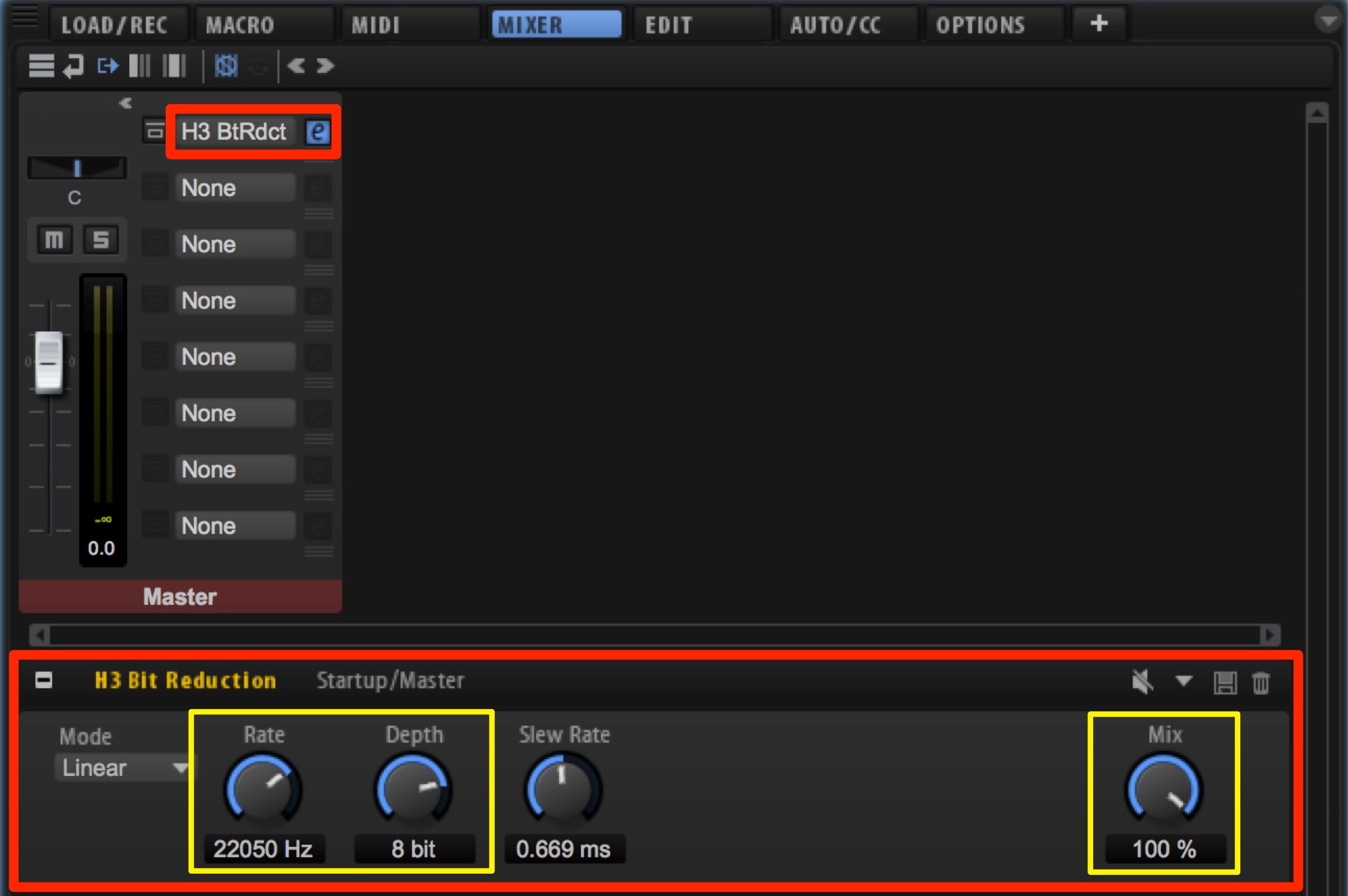Screen dimensions: 1348x896
Task: Collapse the H3 Bit Reduction panel with minus
Action: pos(44,680)
